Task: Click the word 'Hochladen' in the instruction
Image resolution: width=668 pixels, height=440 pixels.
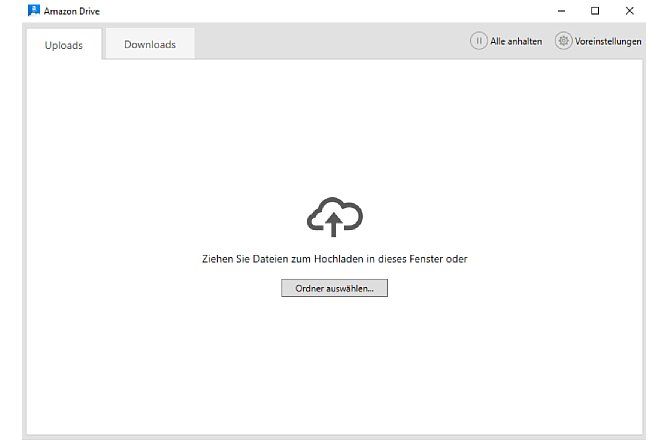Action: coord(338,259)
